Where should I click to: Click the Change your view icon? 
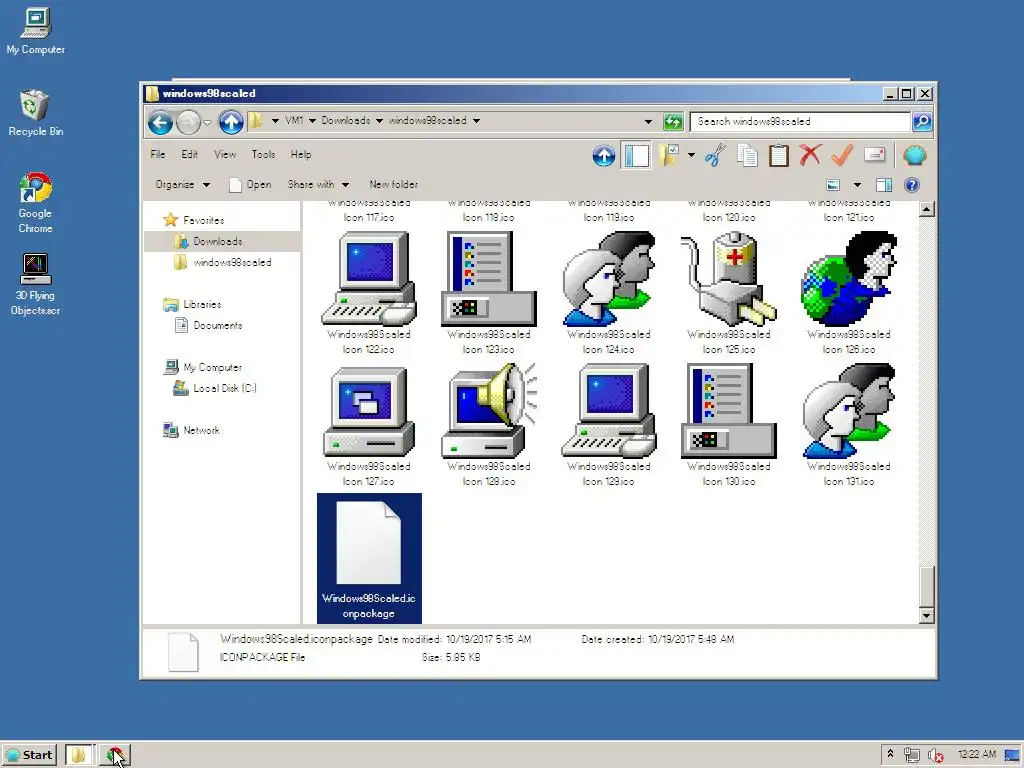pyautogui.click(x=833, y=185)
